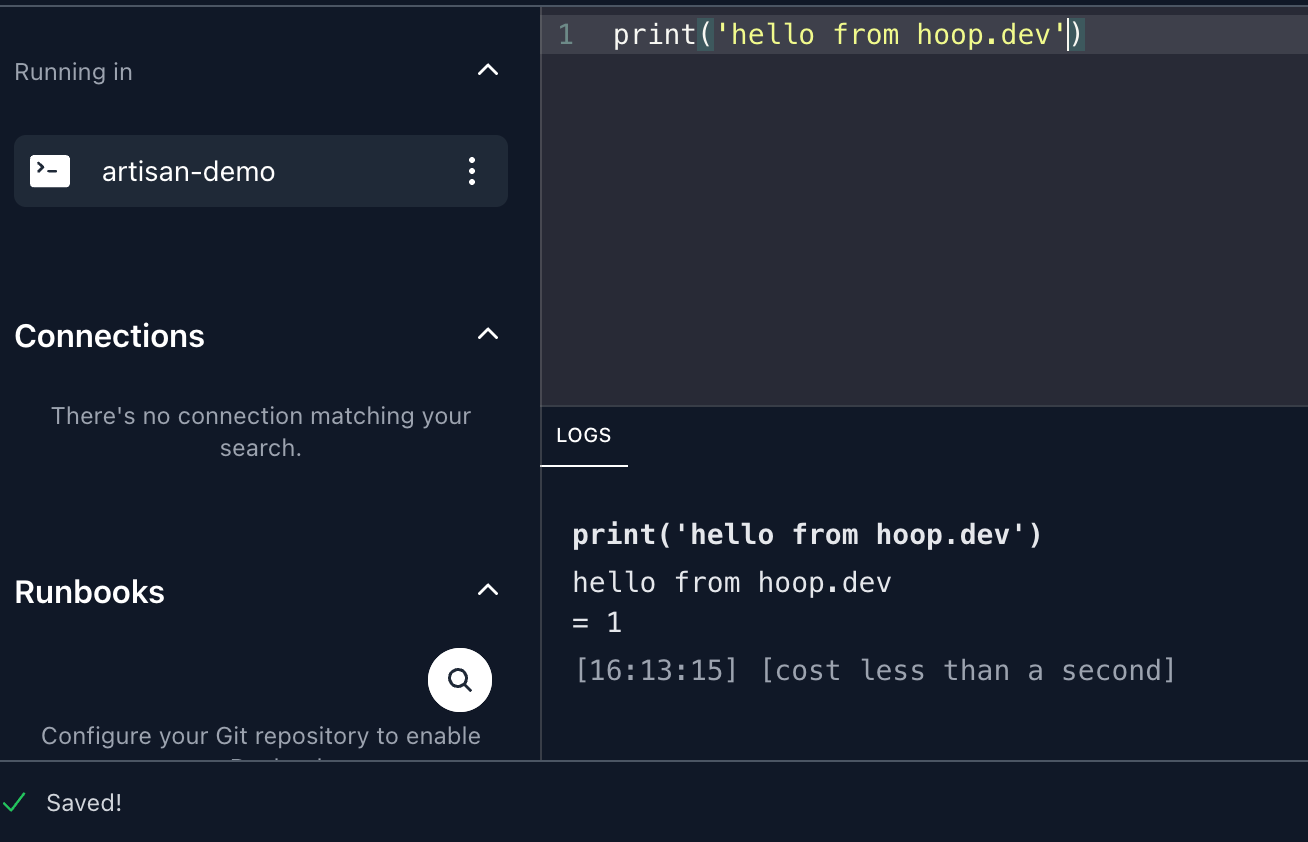
Task: Collapse the Connections section chevron
Action: pyautogui.click(x=487, y=334)
